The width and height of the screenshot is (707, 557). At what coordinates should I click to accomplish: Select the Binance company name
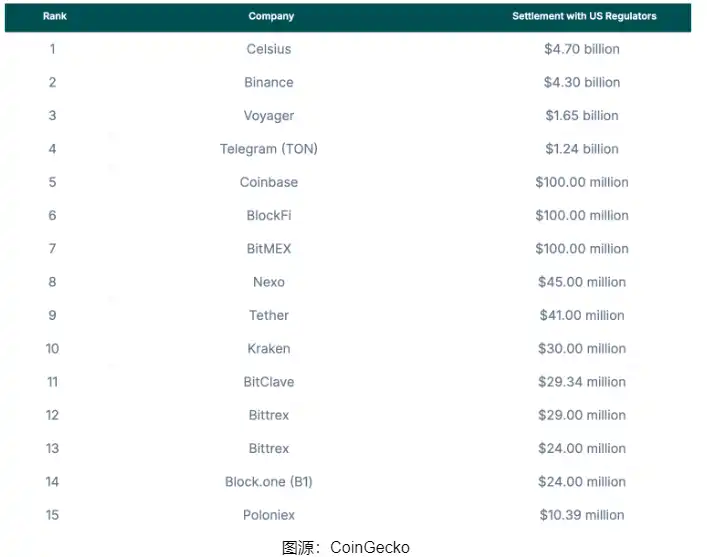tap(269, 82)
